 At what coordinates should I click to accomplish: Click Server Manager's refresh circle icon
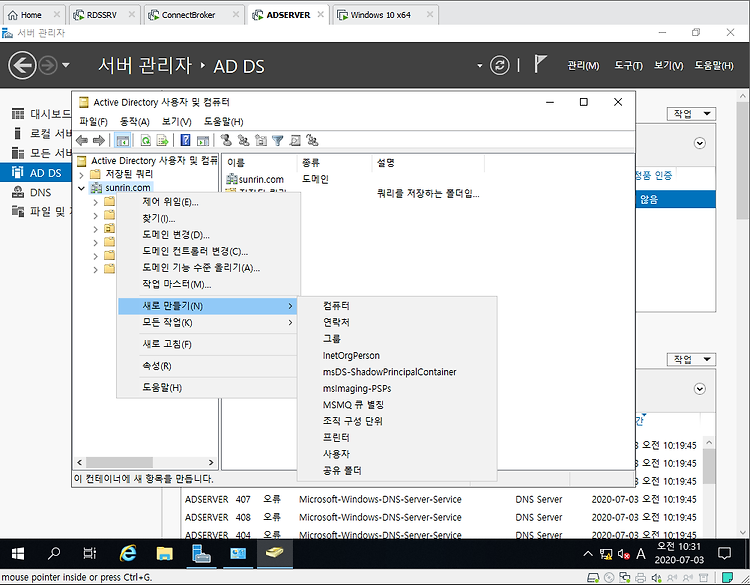pyautogui.click(x=499, y=65)
